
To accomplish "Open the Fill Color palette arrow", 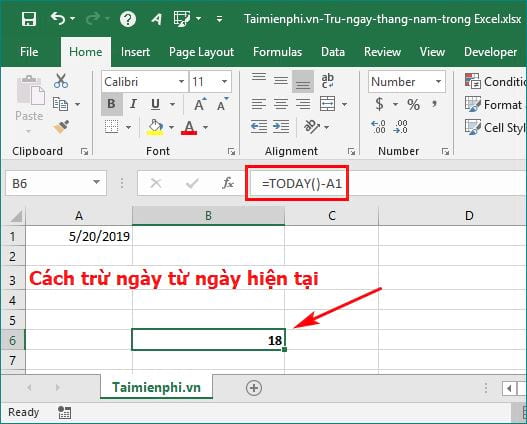I will (x=171, y=127).
